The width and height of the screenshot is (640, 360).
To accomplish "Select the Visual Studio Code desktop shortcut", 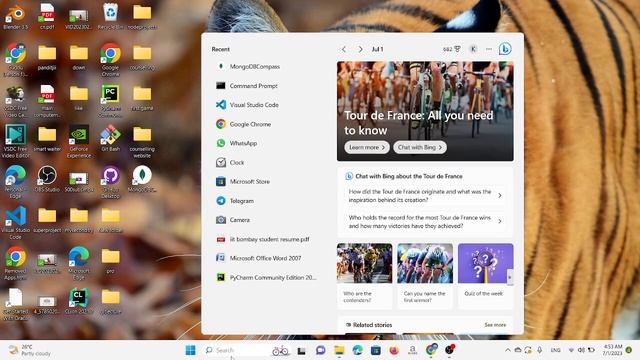I will pos(16,222).
